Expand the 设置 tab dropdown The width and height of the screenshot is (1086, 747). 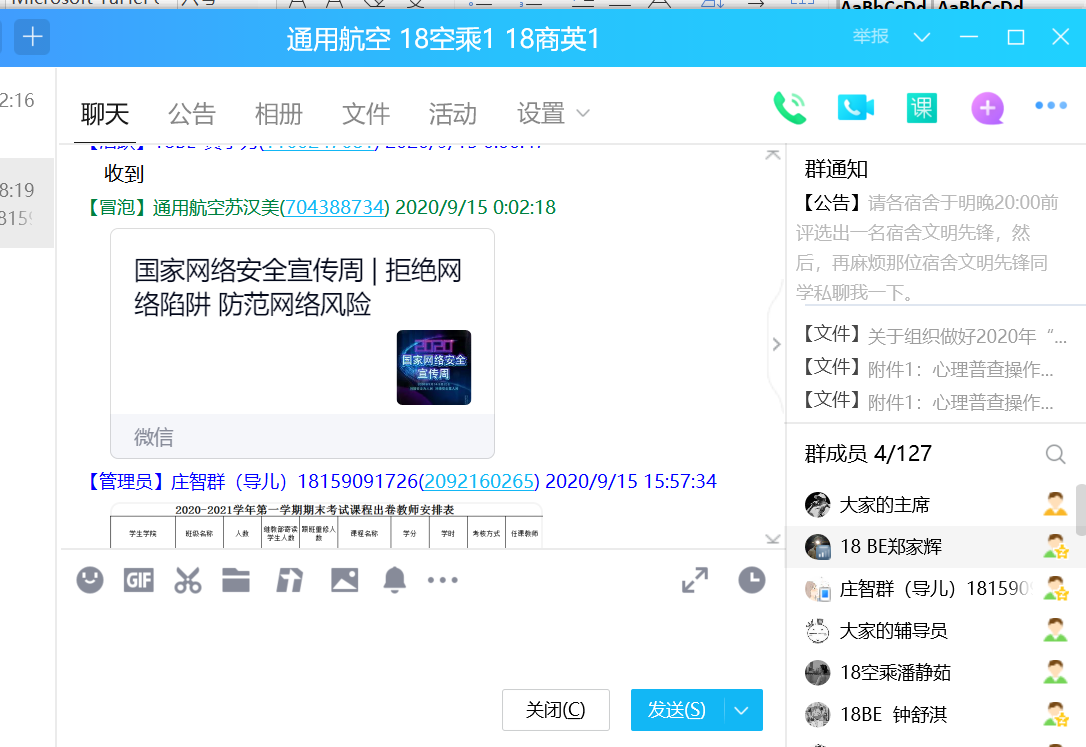582,114
